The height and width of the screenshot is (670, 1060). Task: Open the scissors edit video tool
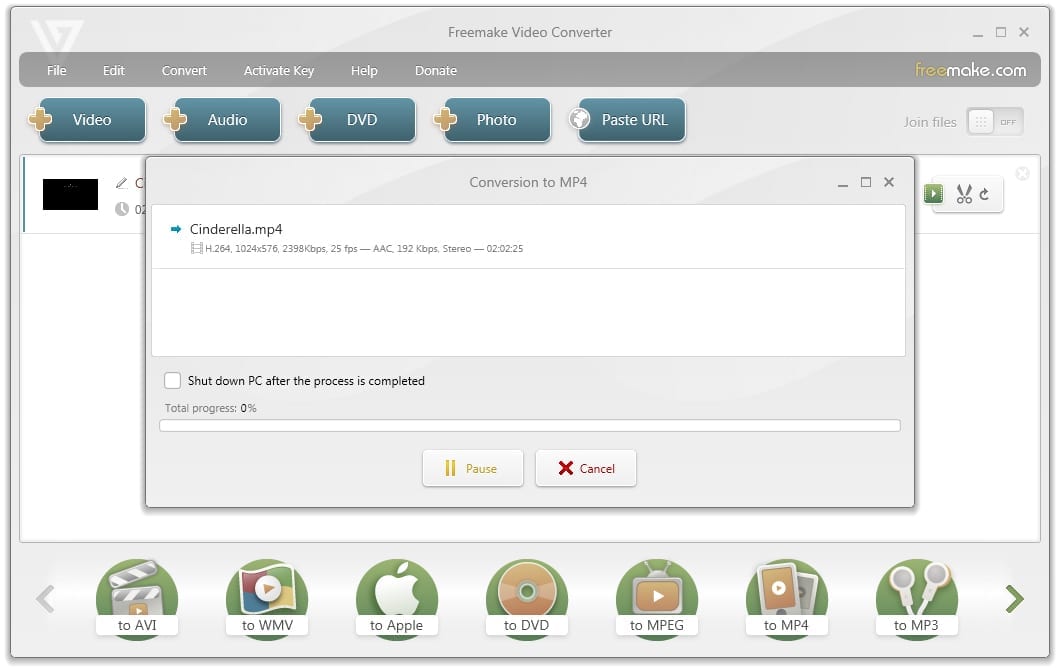[964, 194]
